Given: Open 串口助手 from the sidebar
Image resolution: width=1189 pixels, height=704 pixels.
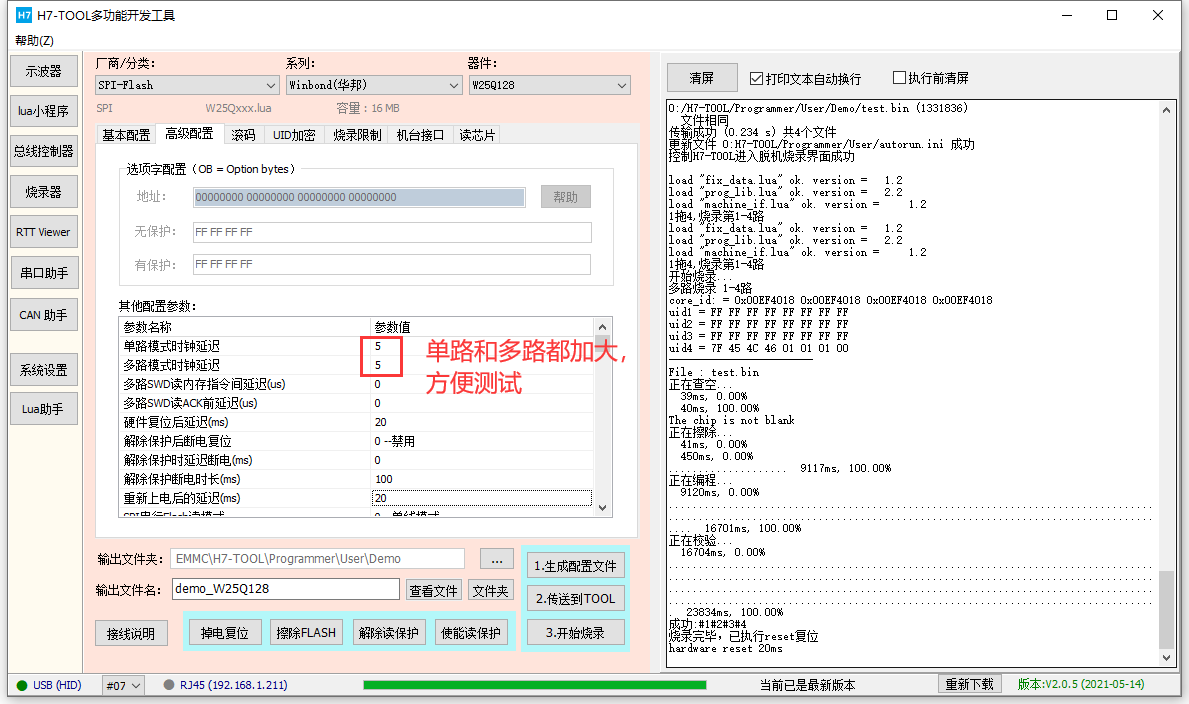Looking at the screenshot, I should coord(44,273).
